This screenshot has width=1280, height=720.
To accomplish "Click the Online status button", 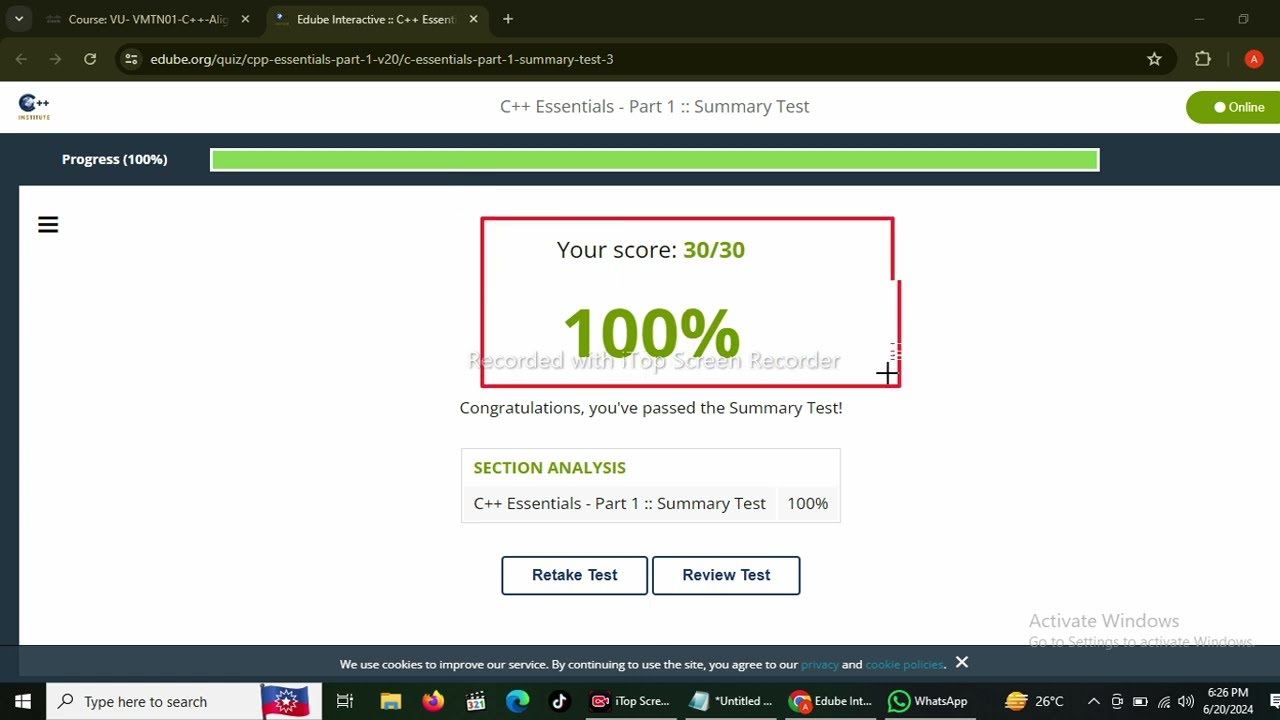I will click(x=1234, y=107).
